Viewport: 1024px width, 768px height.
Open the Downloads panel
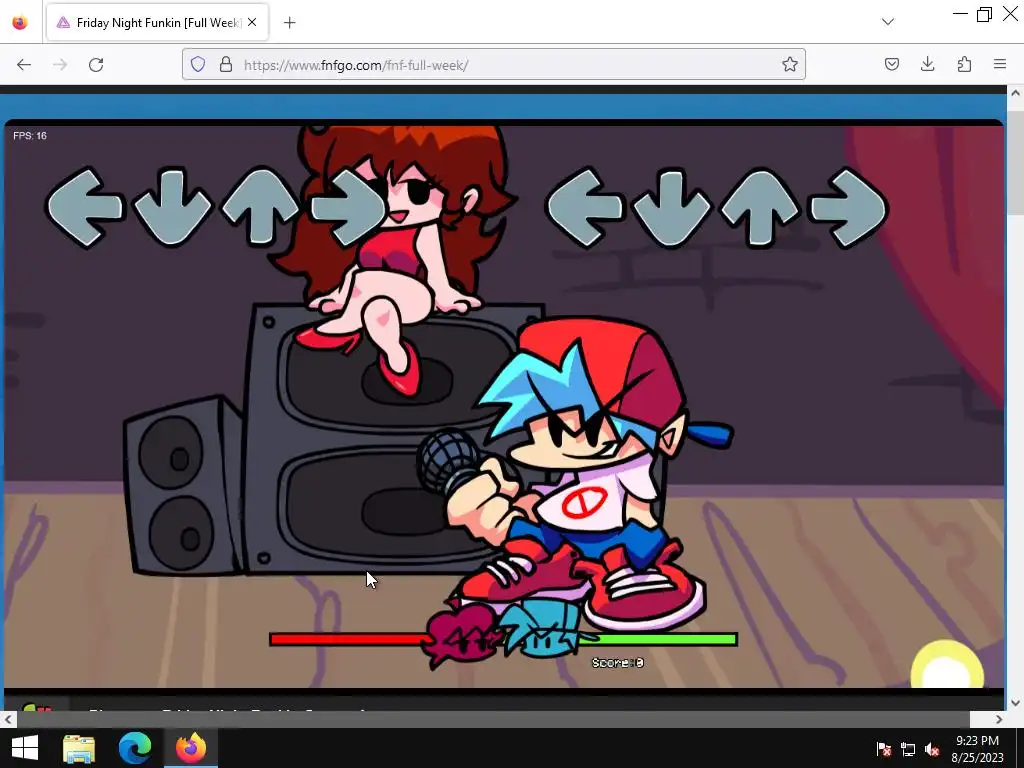[x=927, y=65]
